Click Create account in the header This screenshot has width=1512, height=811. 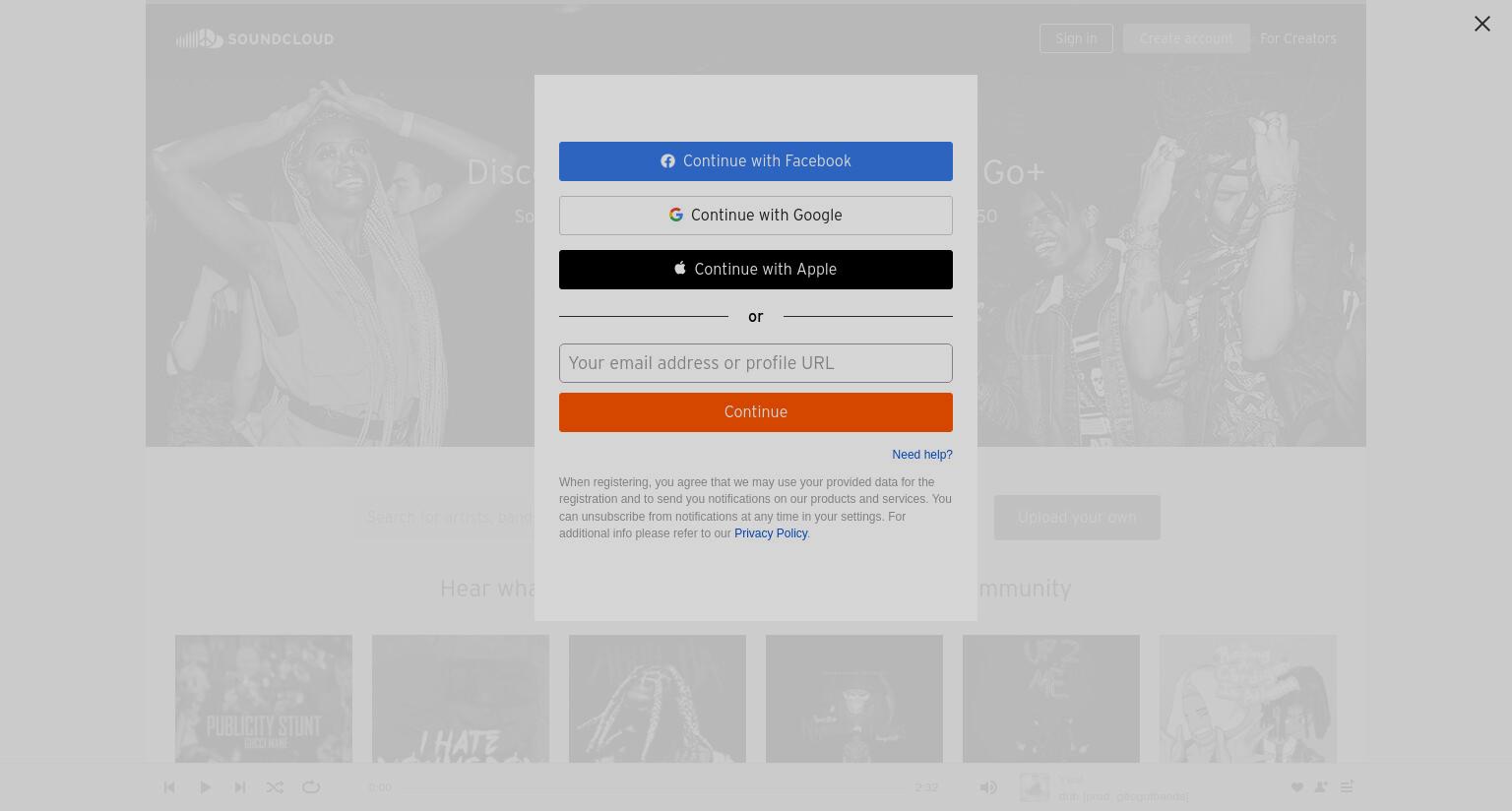[x=1186, y=38]
